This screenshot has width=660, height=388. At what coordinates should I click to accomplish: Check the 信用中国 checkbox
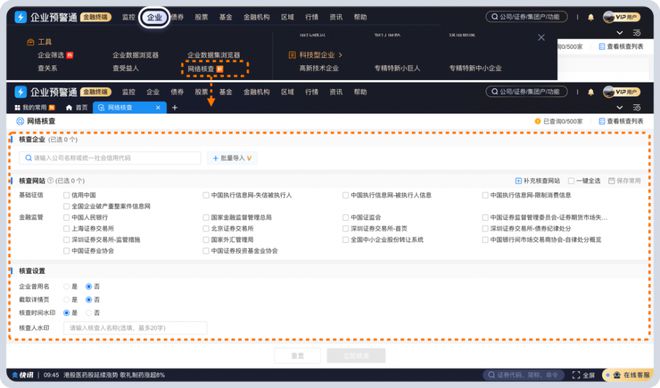click(66, 195)
